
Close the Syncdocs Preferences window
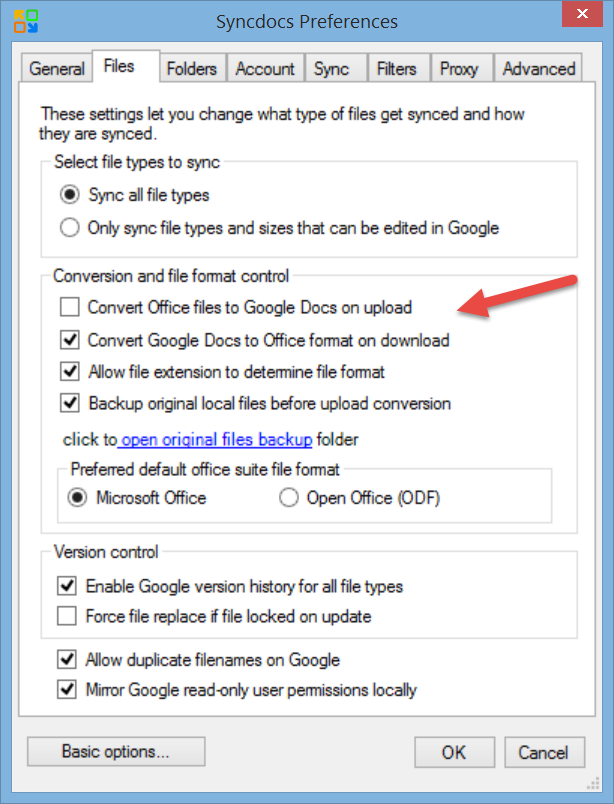click(x=582, y=14)
